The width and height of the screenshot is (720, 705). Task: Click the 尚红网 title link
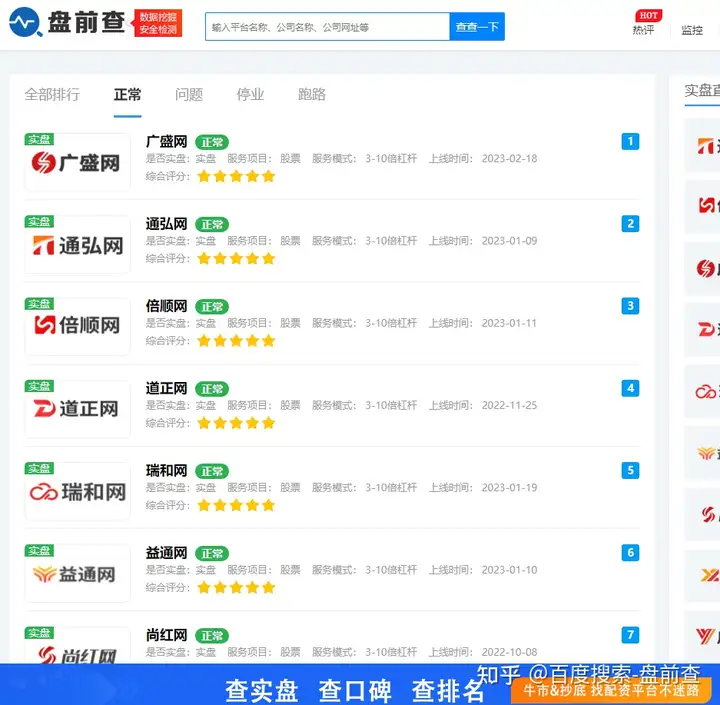[166, 635]
